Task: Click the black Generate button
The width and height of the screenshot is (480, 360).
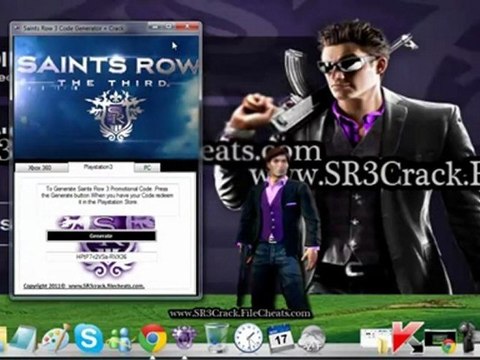Action: pos(101,236)
